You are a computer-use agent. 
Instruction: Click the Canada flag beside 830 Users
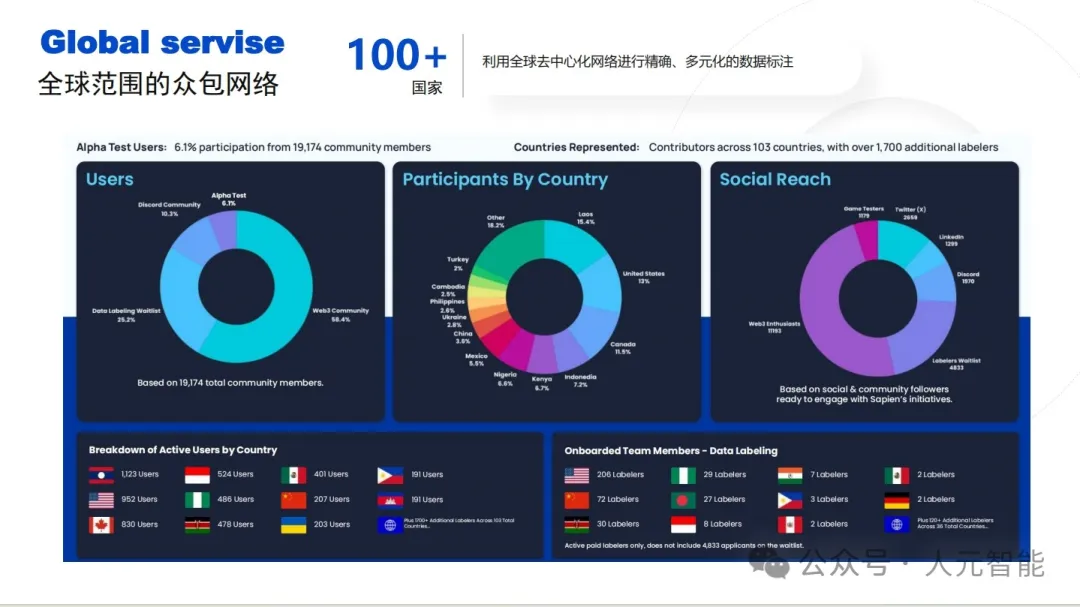pos(101,525)
